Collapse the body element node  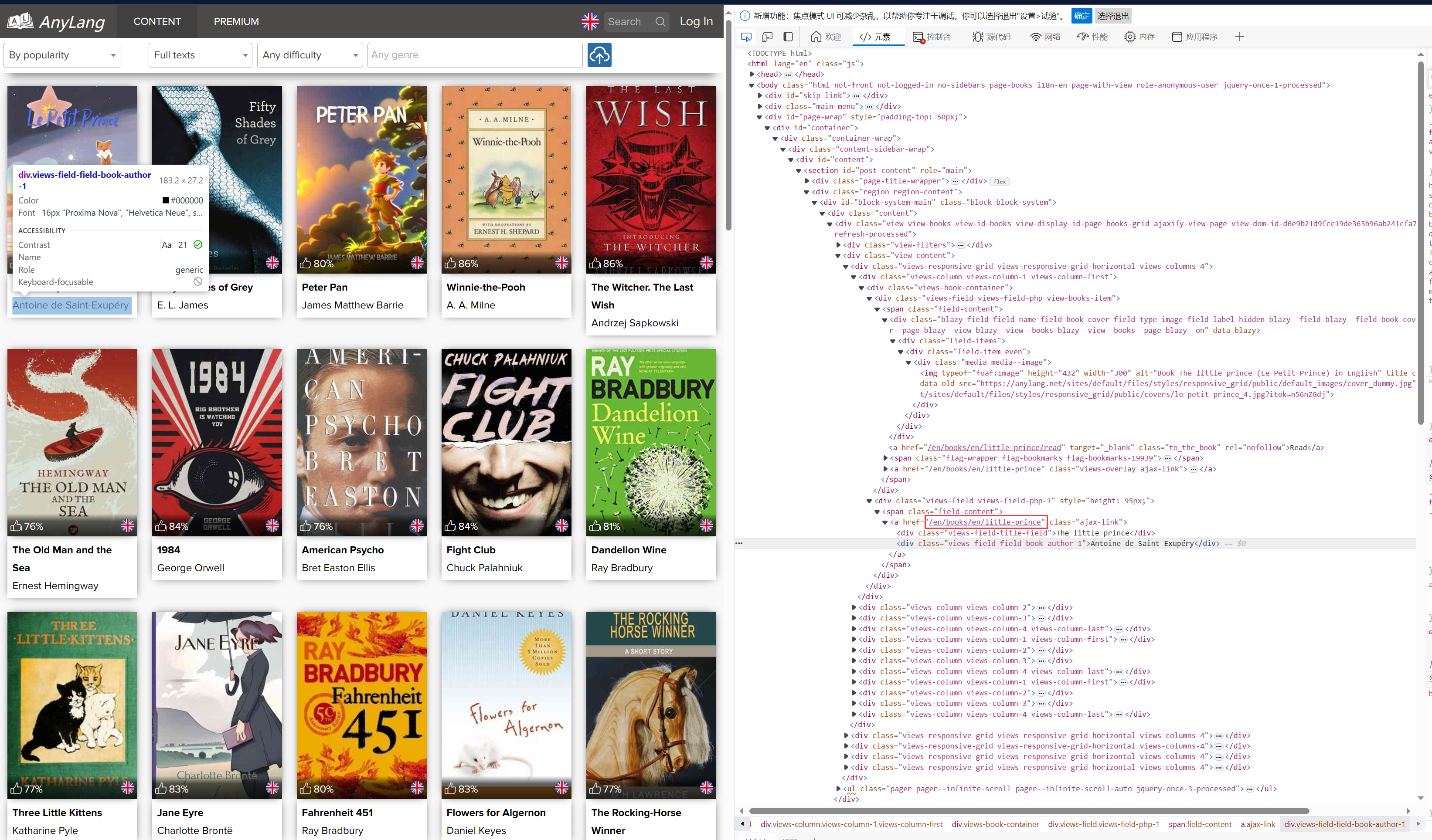click(752, 85)
